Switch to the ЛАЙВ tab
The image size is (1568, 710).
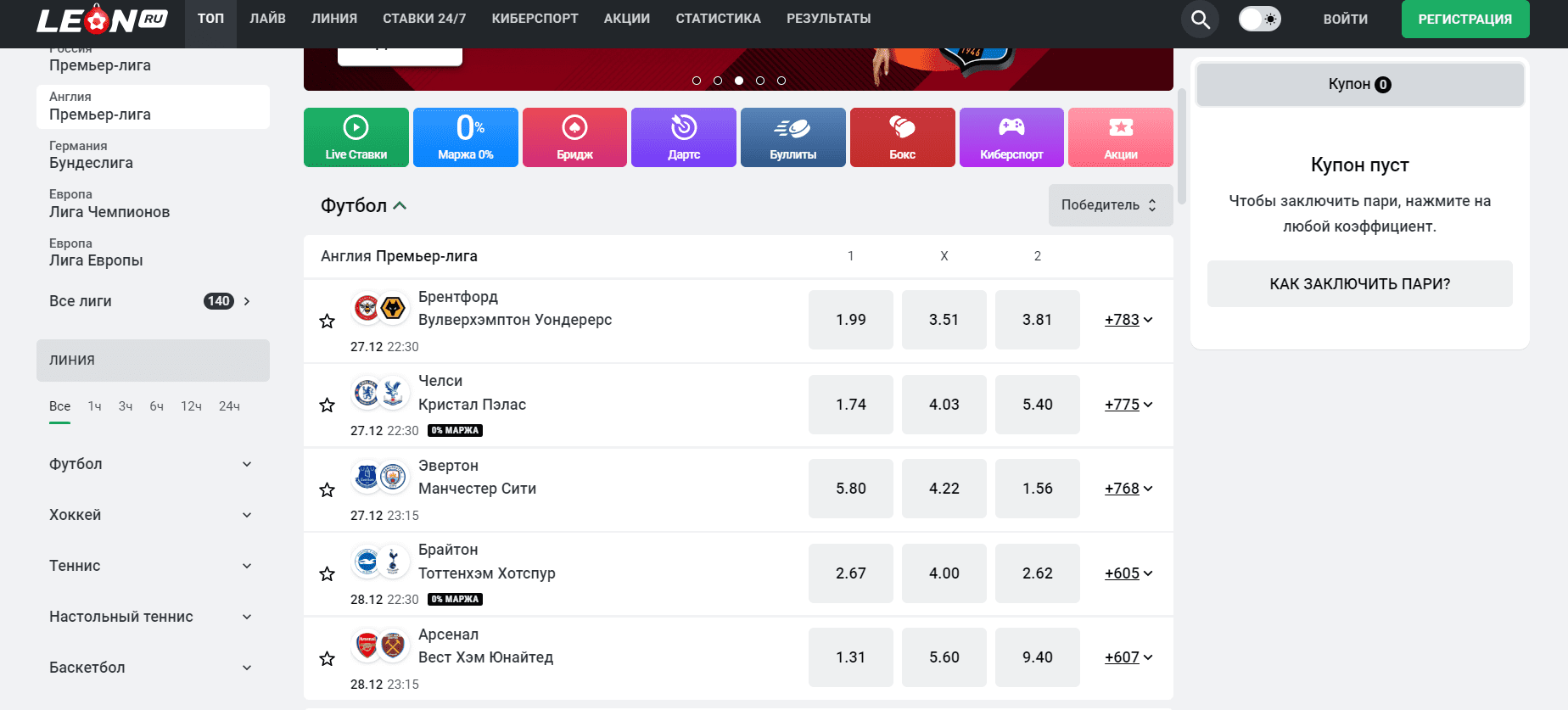(x=267, y=19)
